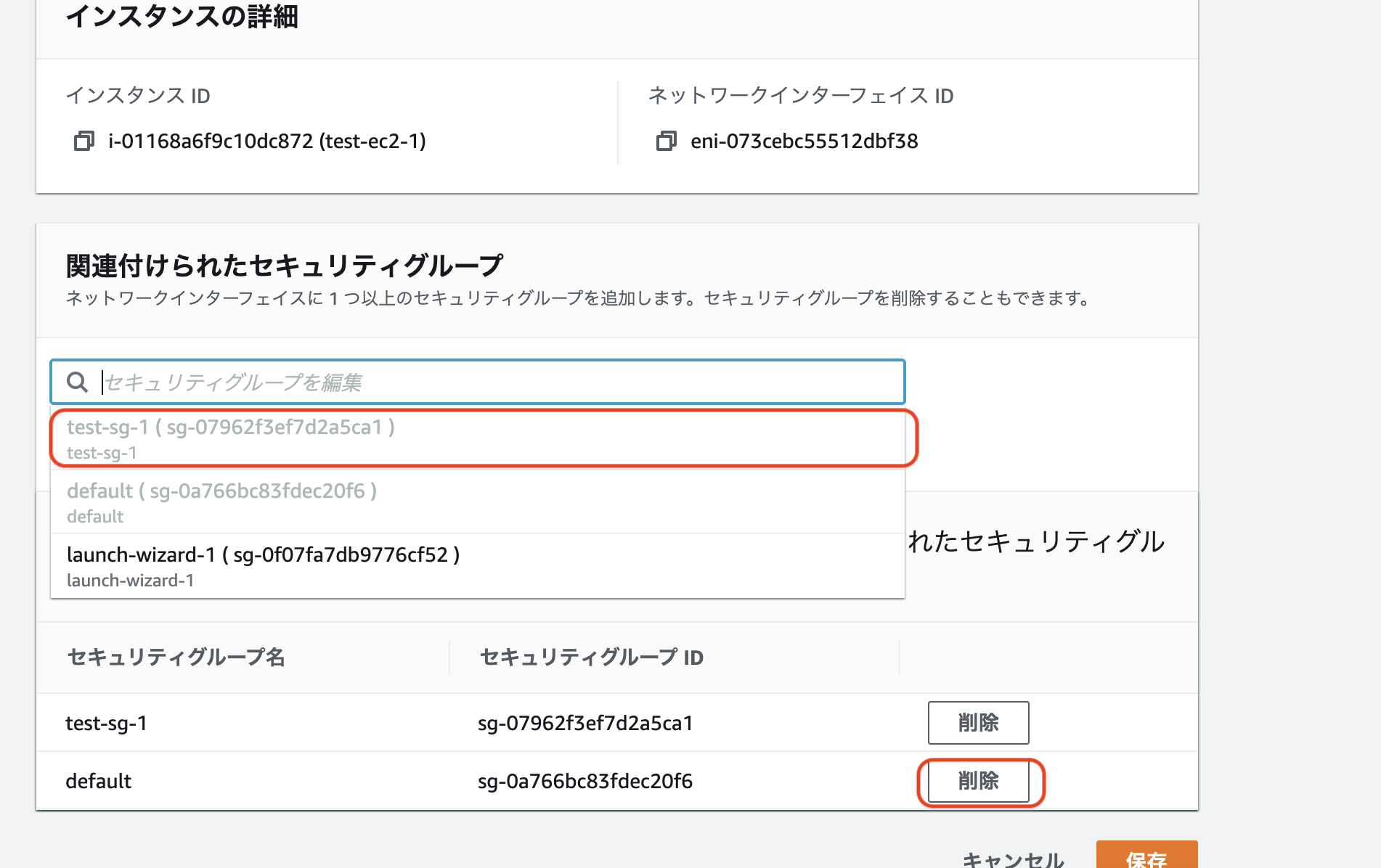Click the インスタンスの詳細 section heading

click(x=185, y=17)
